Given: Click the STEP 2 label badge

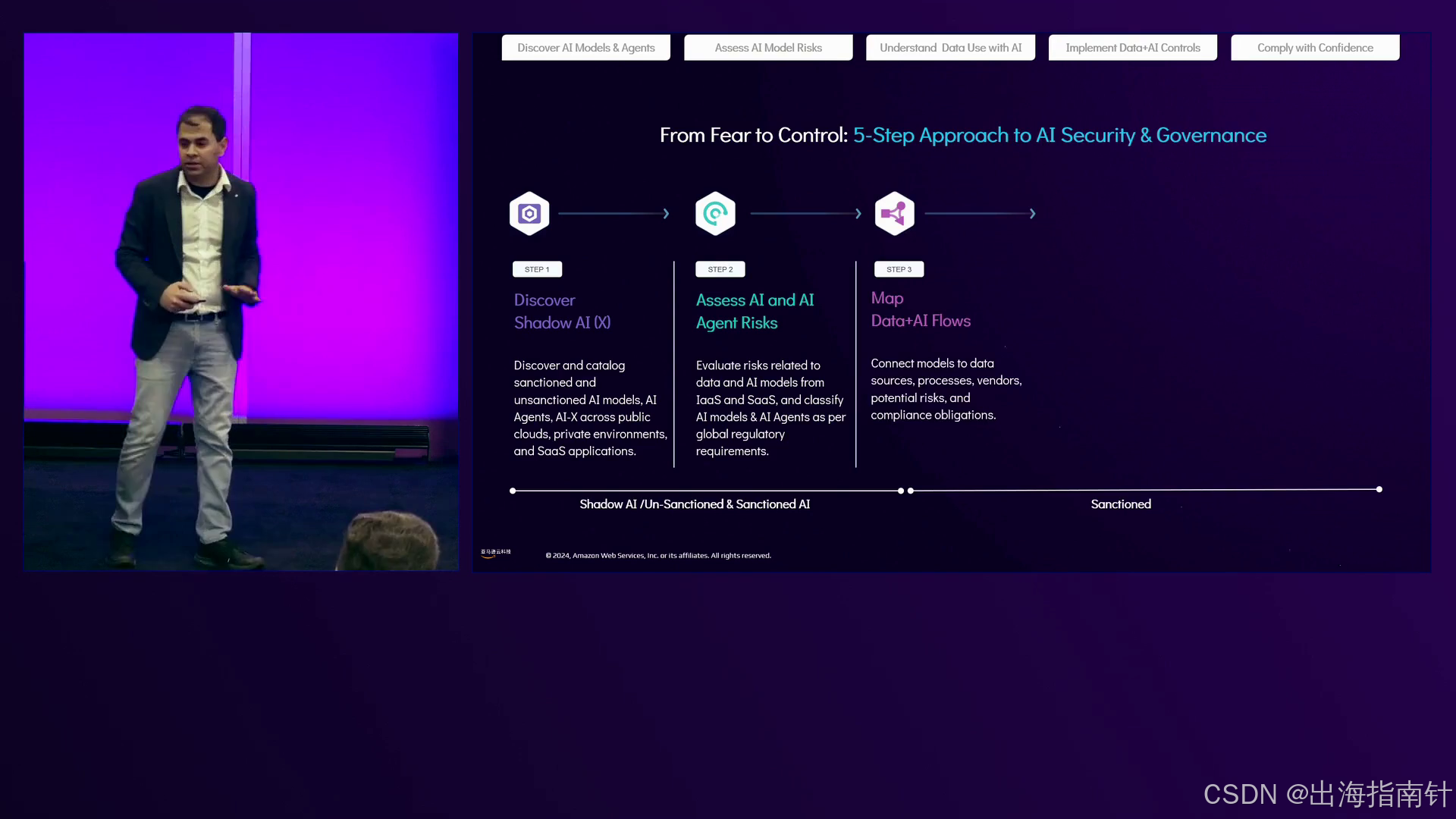Looking at the screenshot, I should pos(720,269).
